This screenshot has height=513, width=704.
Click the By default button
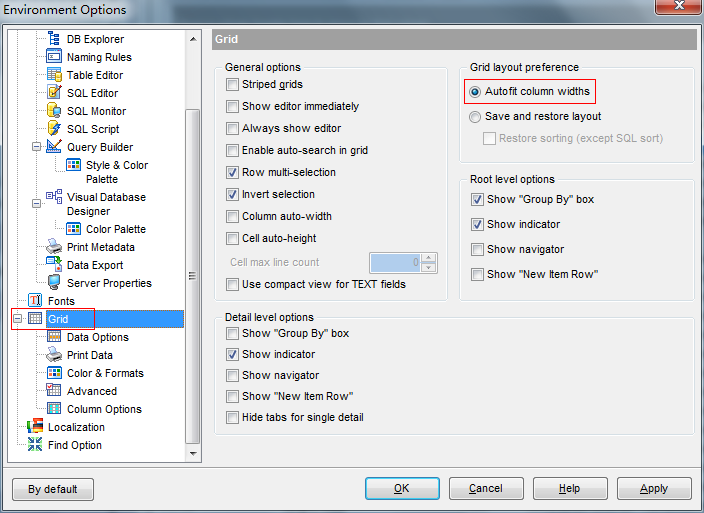(x=53, y=489)
